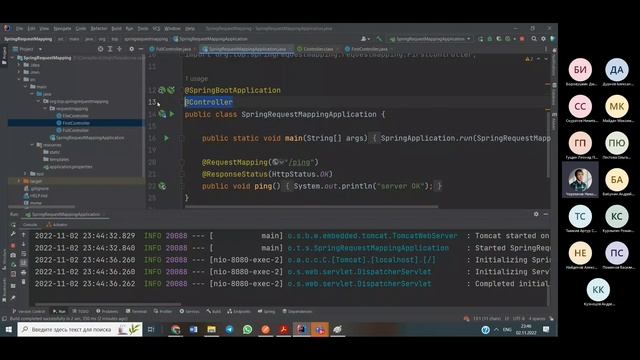Image resolution: width=640 pixels, height=360 pixels.
Task: Open the Refactor menu
Action: [99, 29]
